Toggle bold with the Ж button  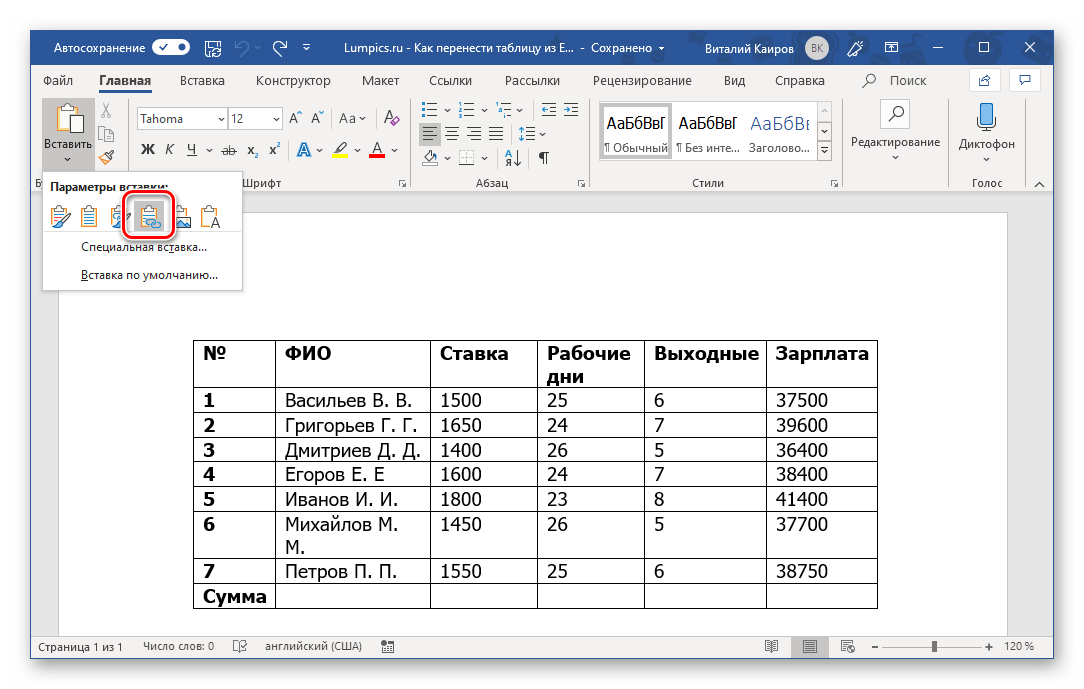coord(148,150)
